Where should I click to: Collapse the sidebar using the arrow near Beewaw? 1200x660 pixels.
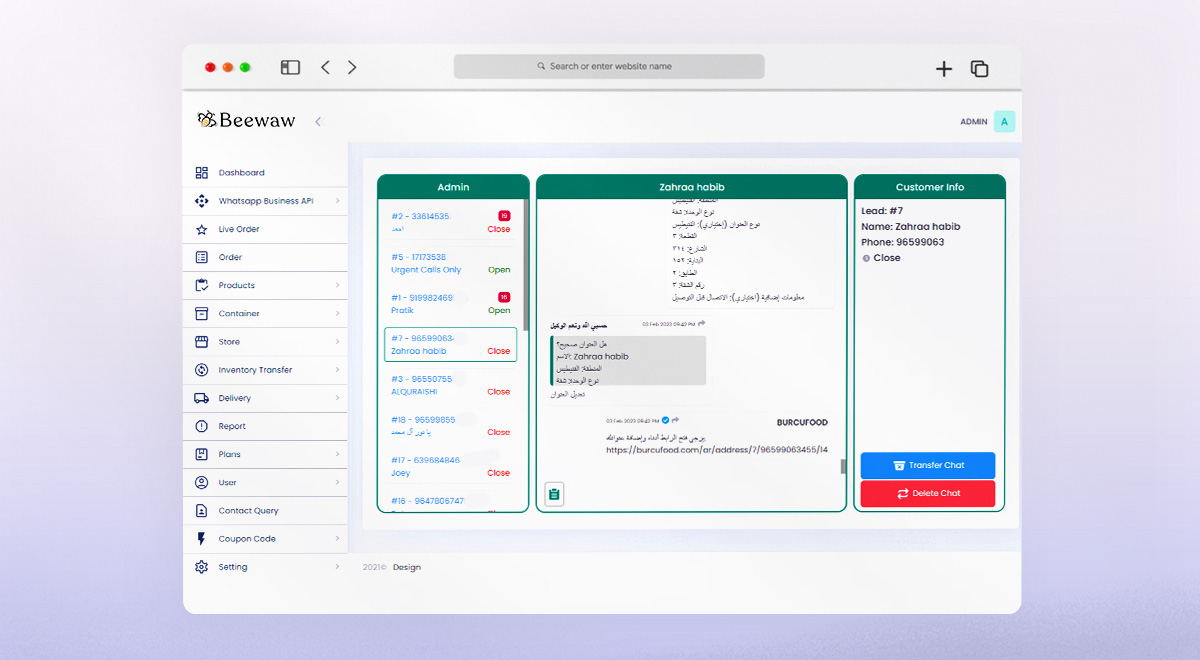click(317, 120)
